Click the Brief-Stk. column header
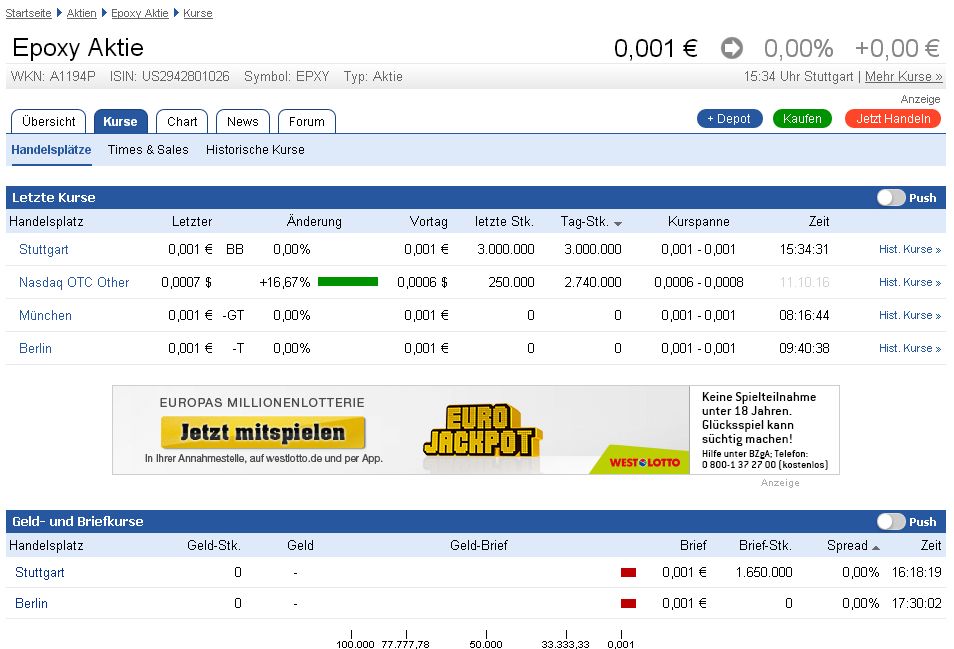 point(765,546)
